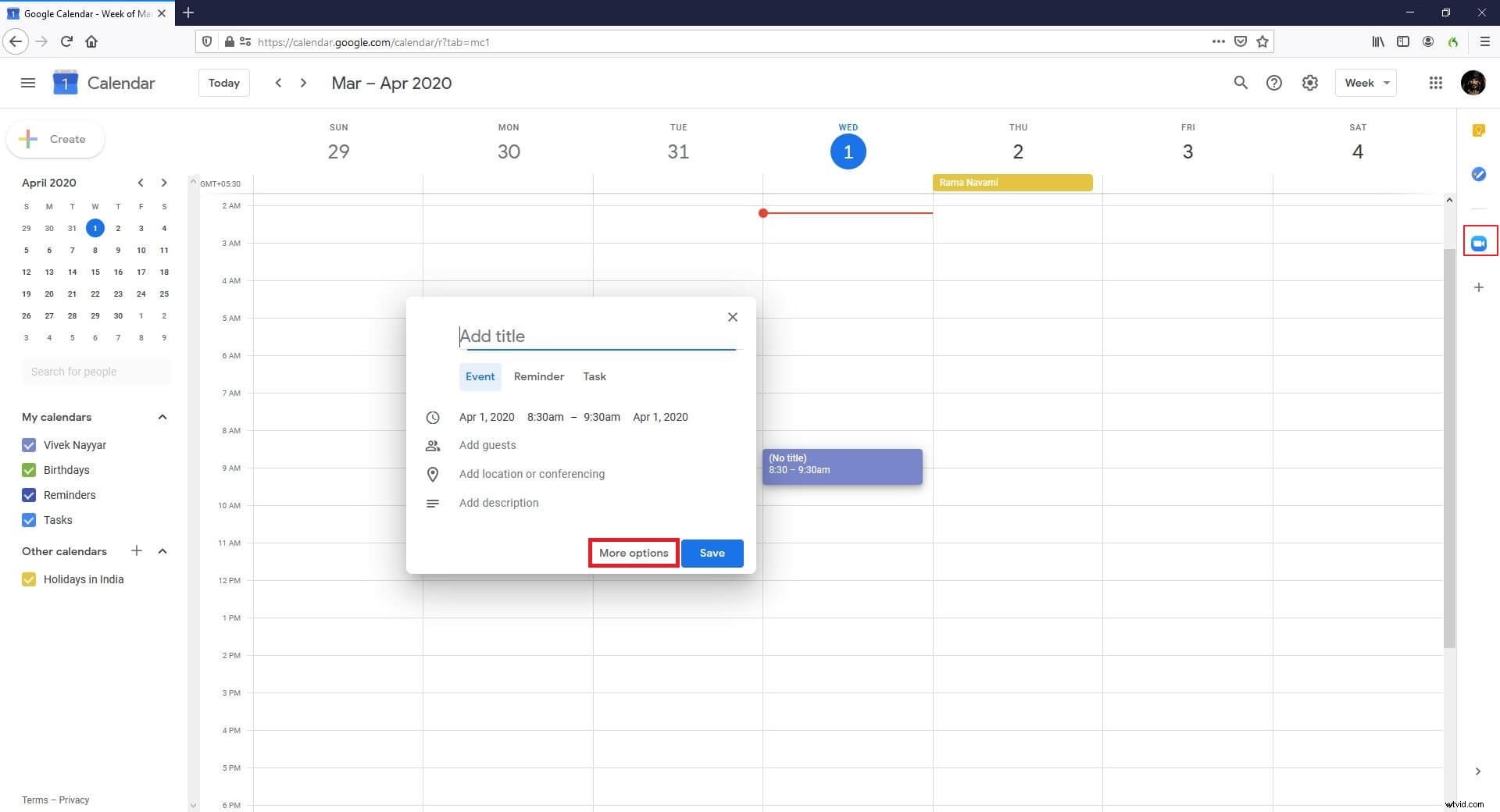Click the plus to get add-ons
Image resolution: width=1500 pixels, height=812 pixels.
click(1479, 287)
